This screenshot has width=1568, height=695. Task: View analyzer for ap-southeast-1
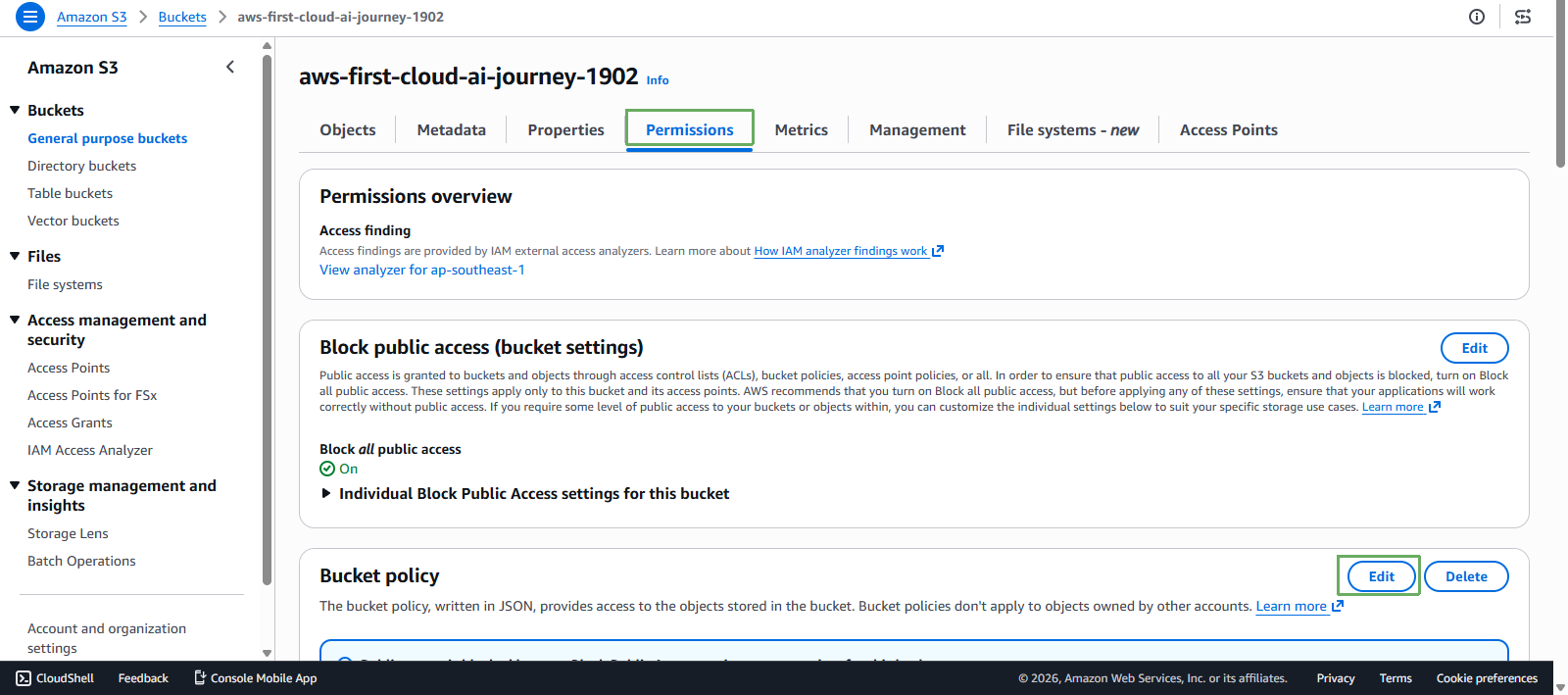[422, 270]
